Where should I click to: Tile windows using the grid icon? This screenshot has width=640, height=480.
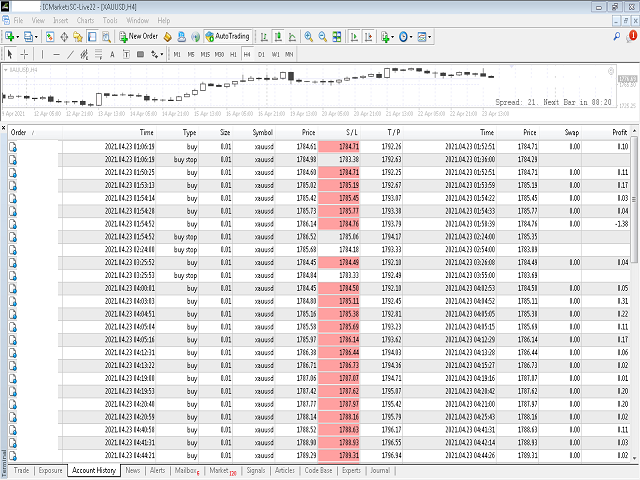pos(337,37)
